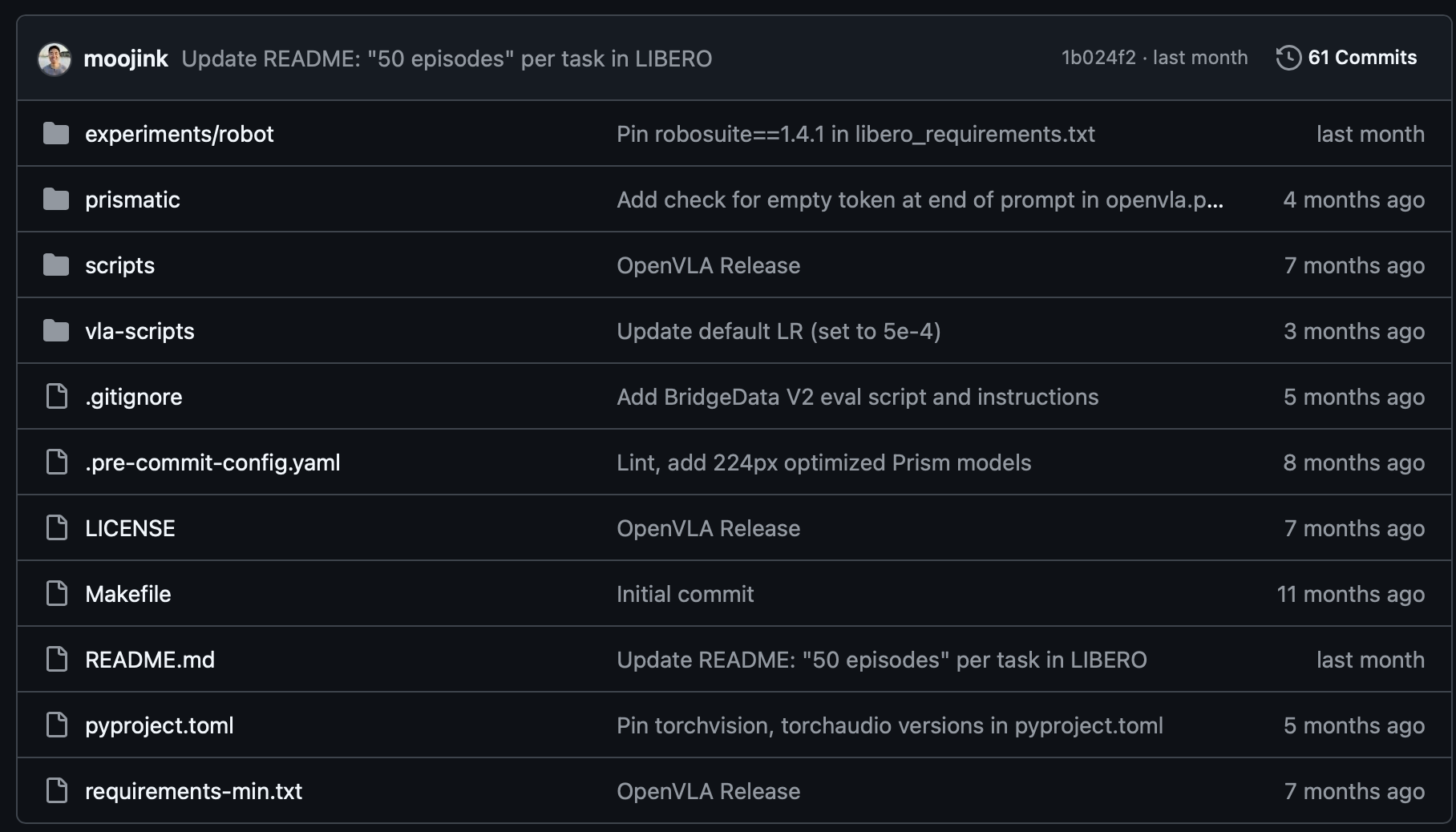1456x832 pixels.
Task: Click the prismatic folder icon
Action: click(56, 200)
